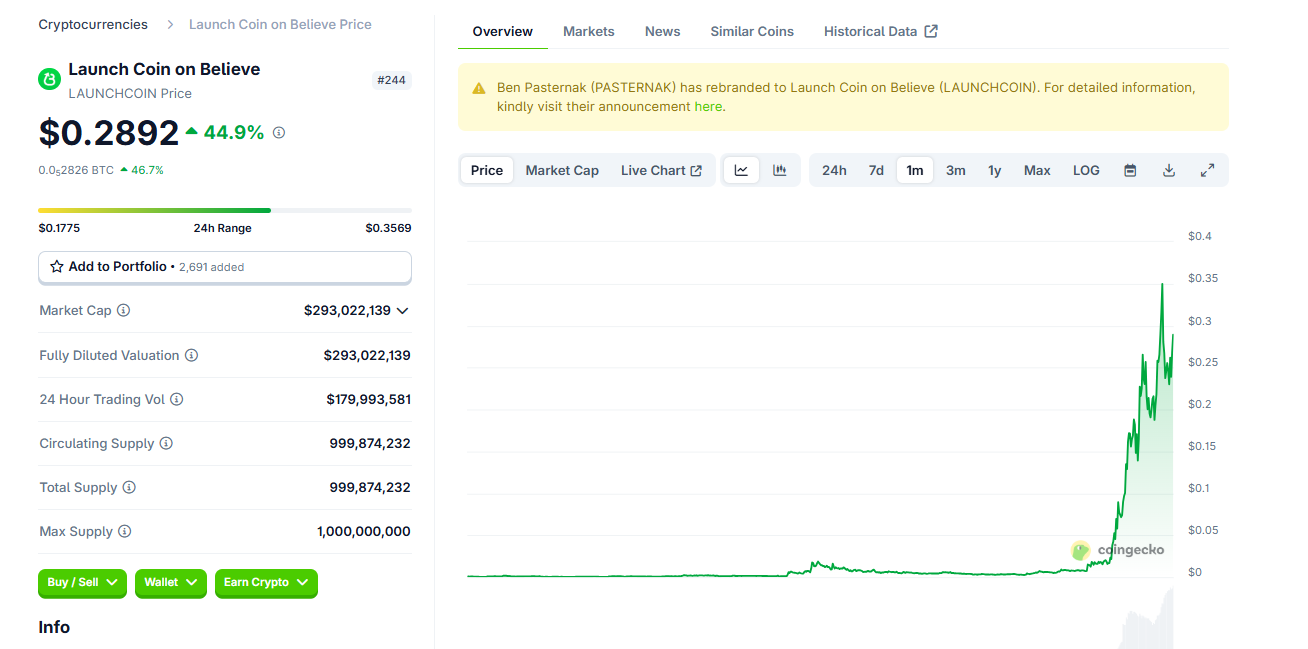
Task: Click the Market Cap info icon
Action: coord(123,310)
